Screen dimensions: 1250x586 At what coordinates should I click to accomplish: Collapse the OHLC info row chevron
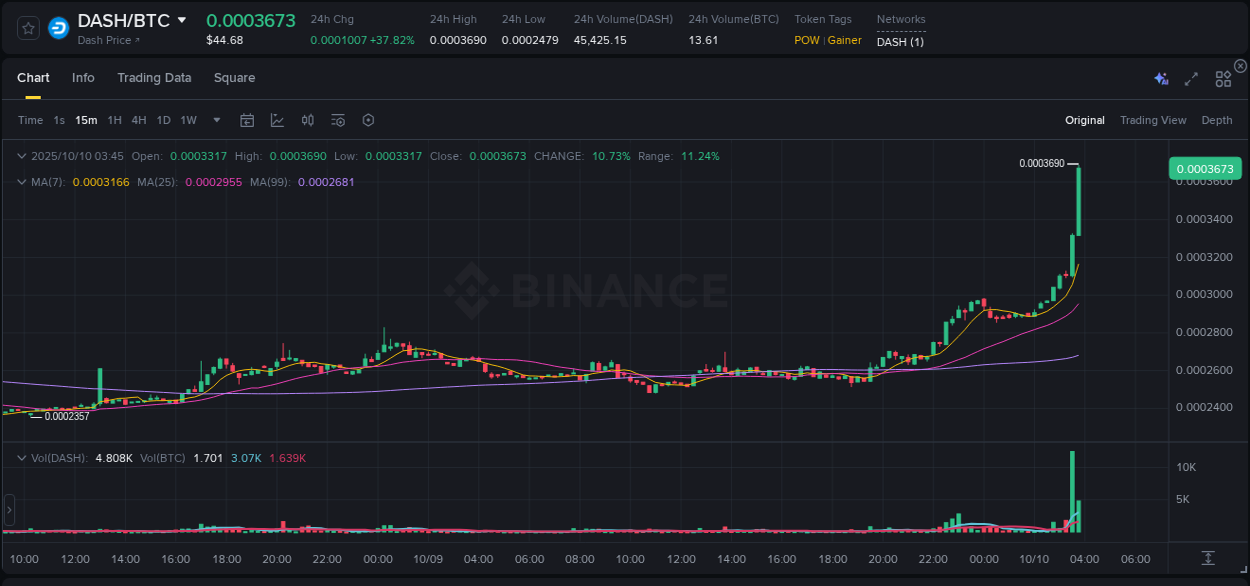21,156
